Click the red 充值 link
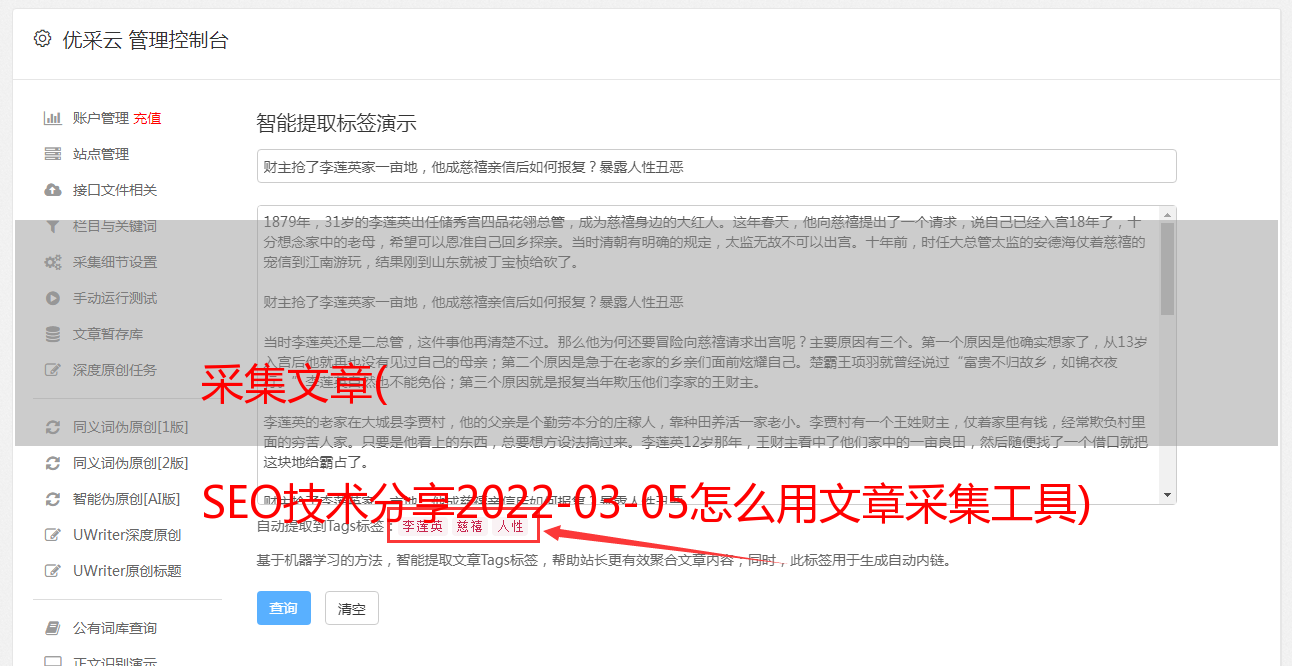Screen dimensions: 1292x666 click(147, 118)
